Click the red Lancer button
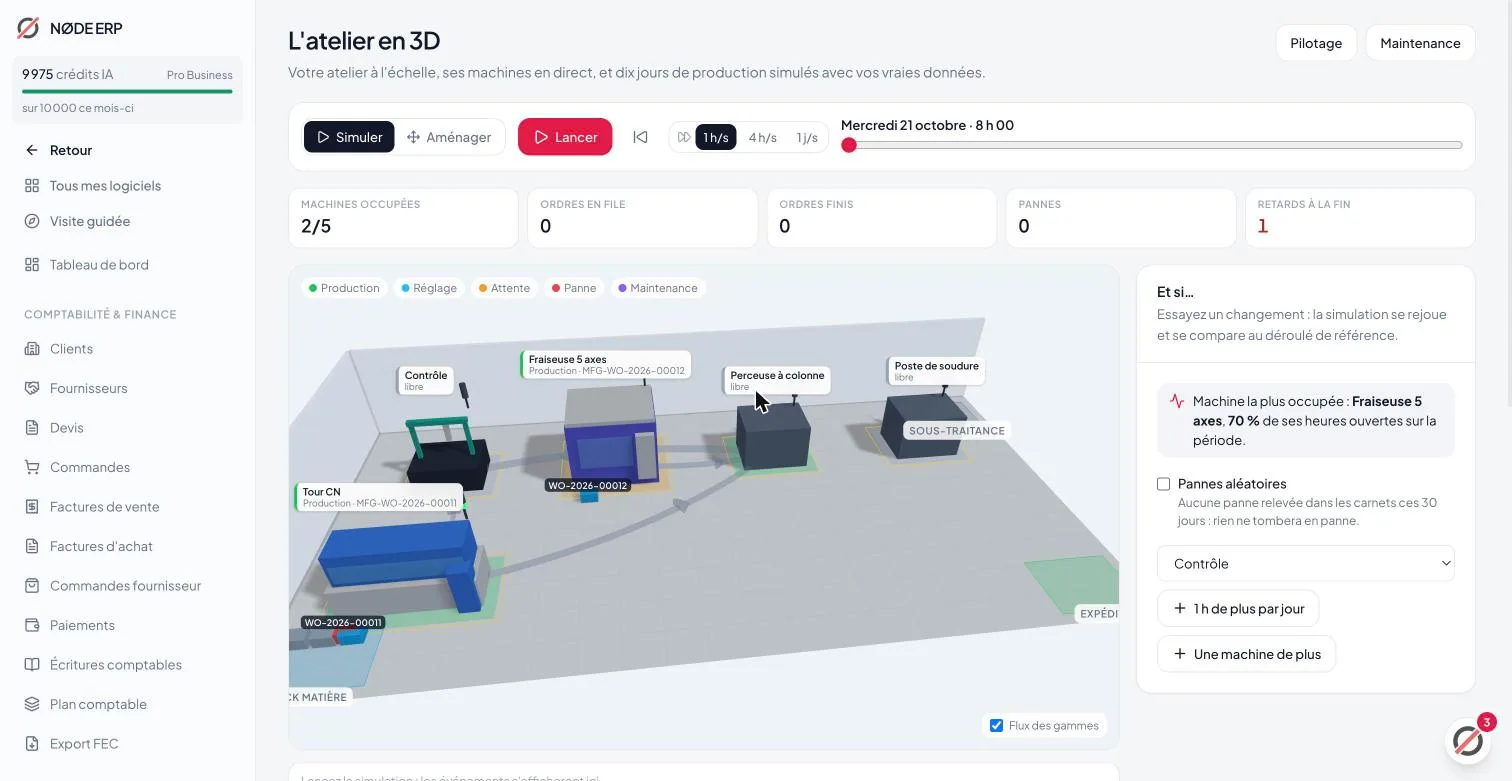1512x781 pixels. click(565, 137)
